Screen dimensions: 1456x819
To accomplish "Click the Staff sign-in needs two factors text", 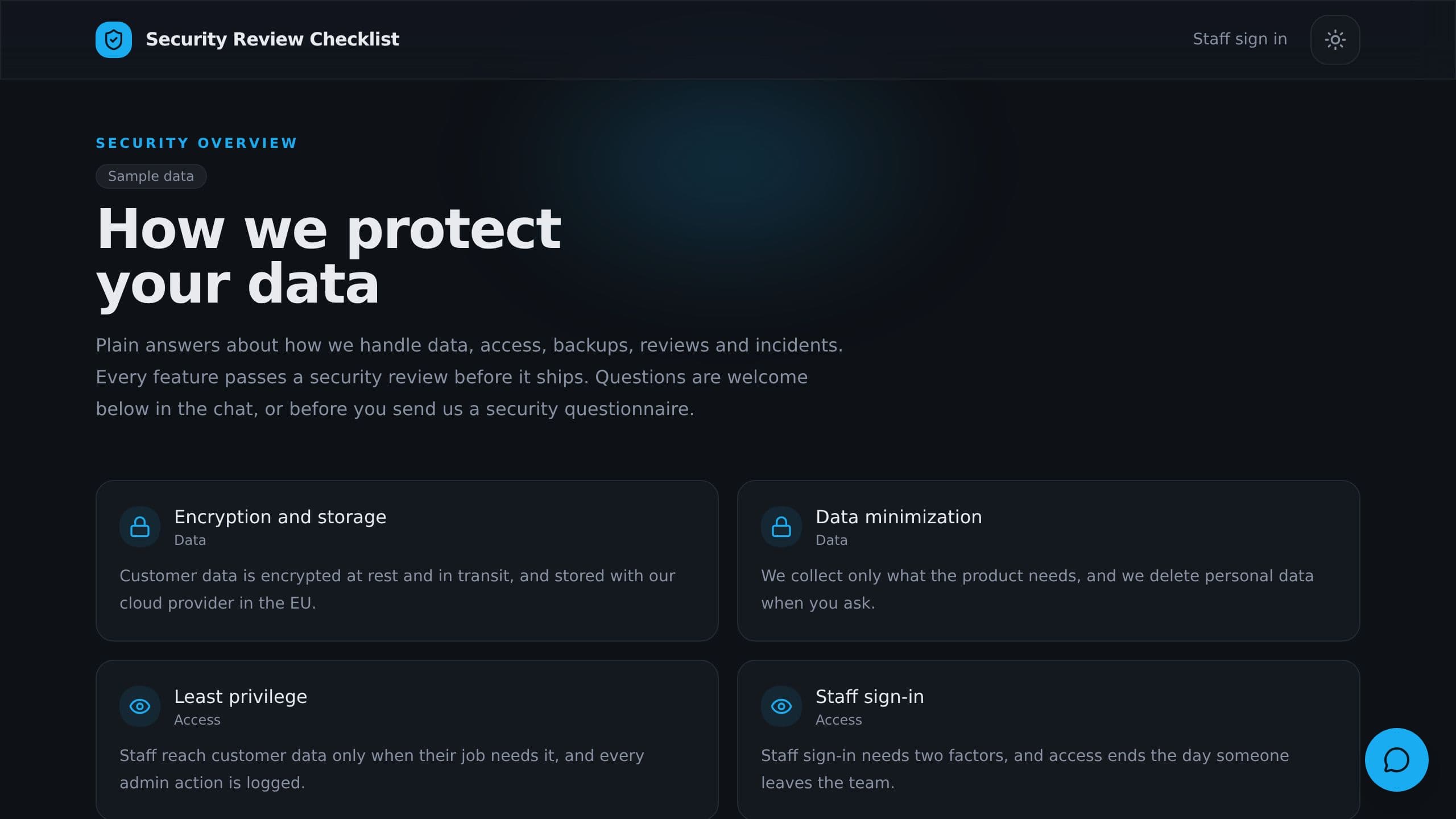I will pyautogui.click(x=1025, y=769).
